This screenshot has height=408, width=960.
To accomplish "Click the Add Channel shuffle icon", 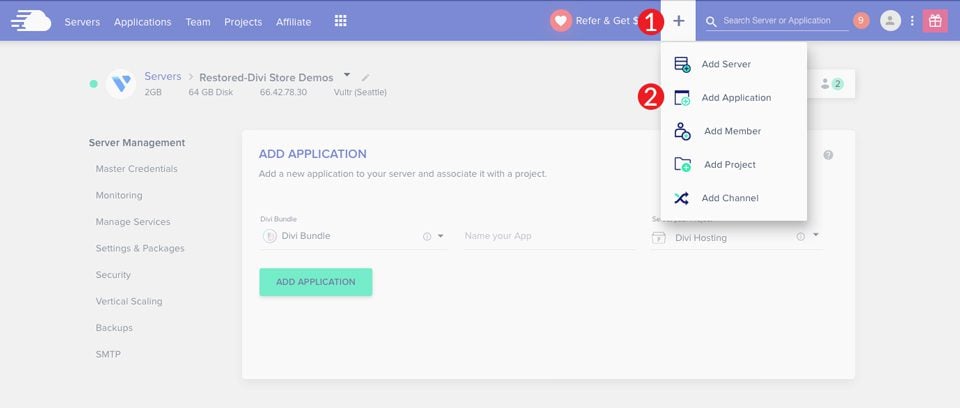I will [681, 198].
